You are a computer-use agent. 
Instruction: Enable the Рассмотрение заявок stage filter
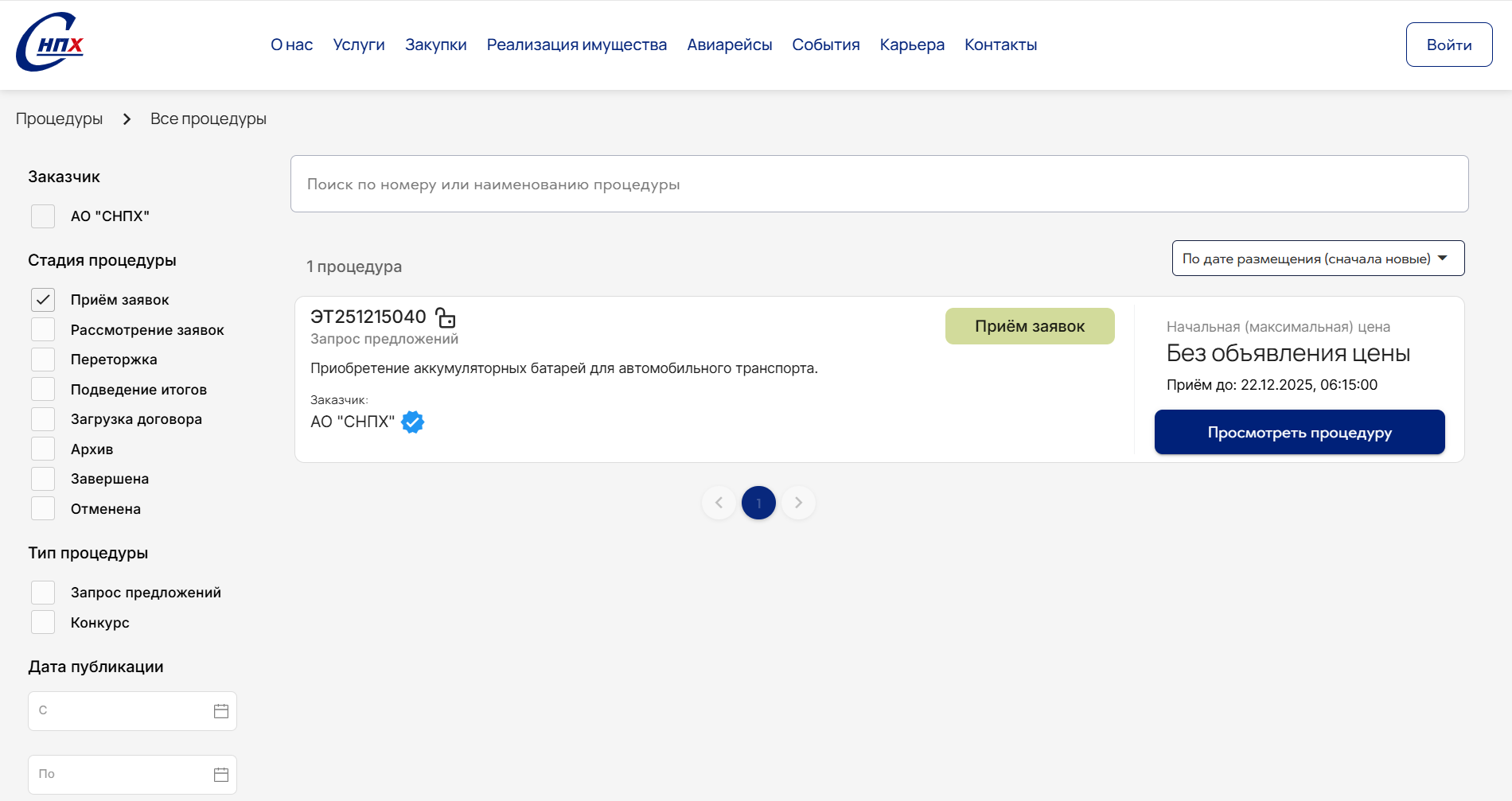[43, 329]
